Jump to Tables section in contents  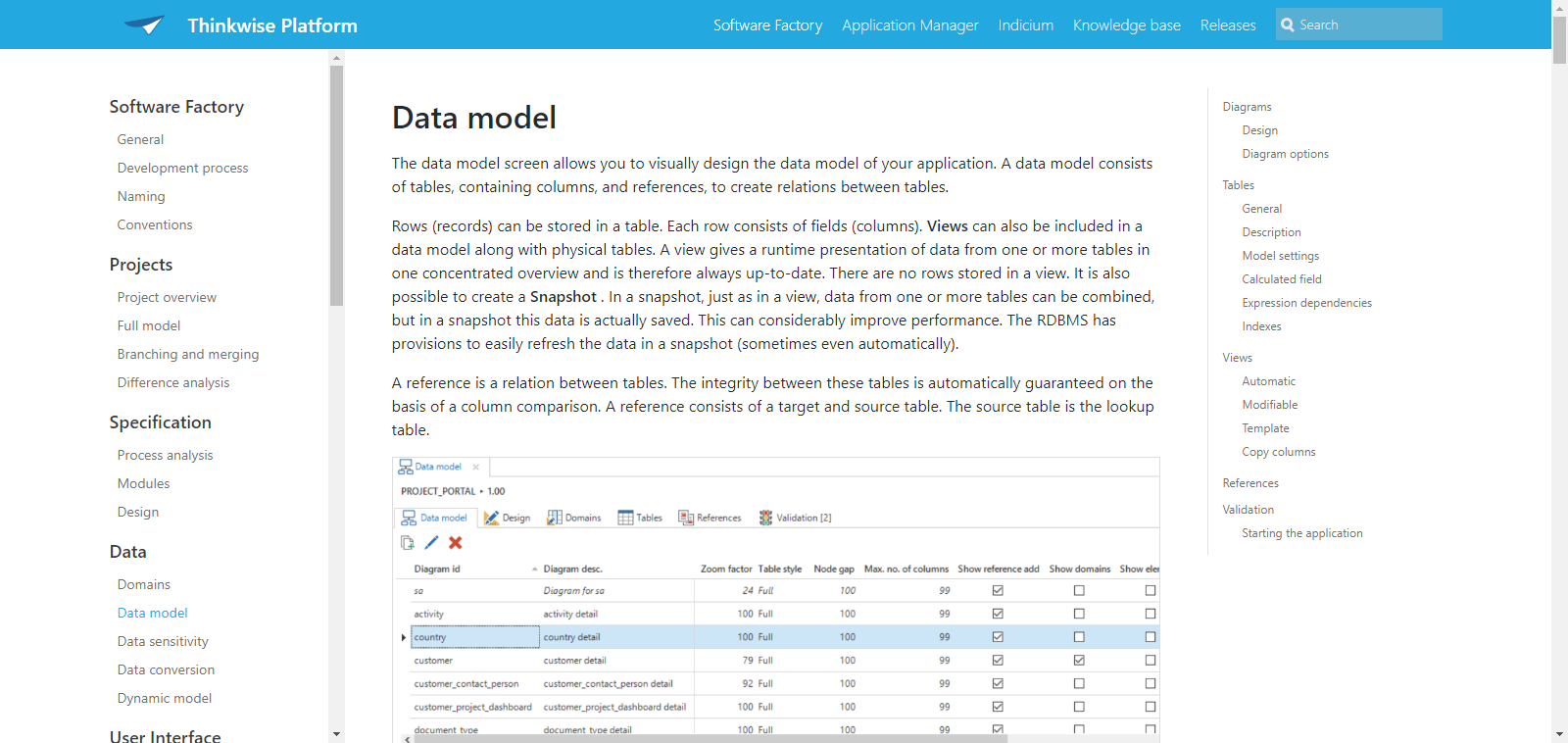coord(1238,185)
